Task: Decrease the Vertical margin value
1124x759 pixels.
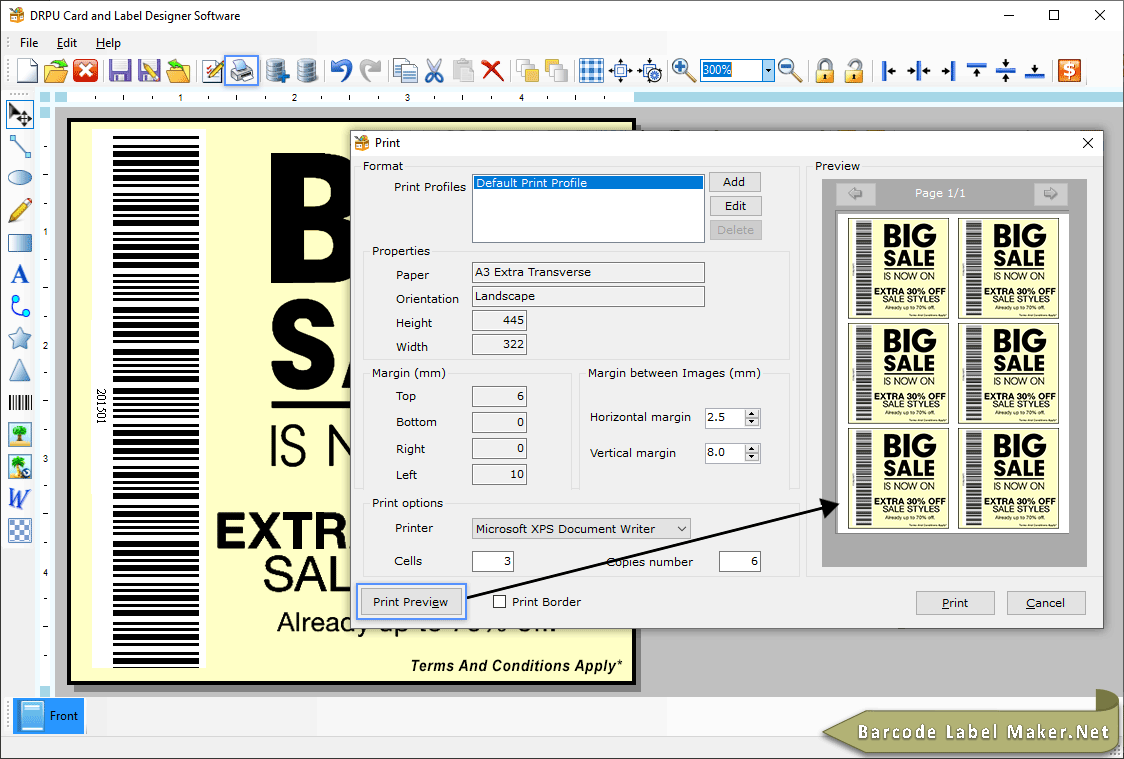Action: point(751,457)
